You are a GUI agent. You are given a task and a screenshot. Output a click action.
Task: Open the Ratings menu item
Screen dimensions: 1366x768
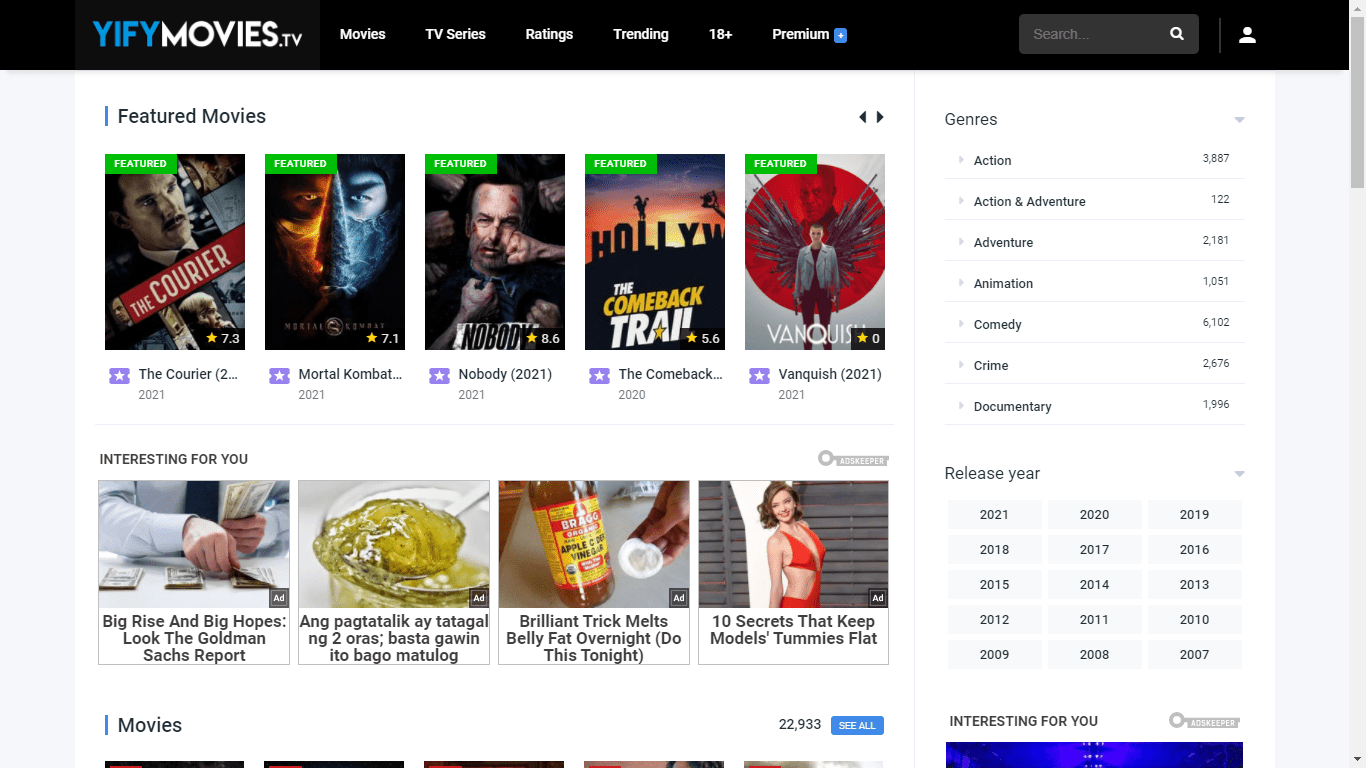(x=549, y=34)
